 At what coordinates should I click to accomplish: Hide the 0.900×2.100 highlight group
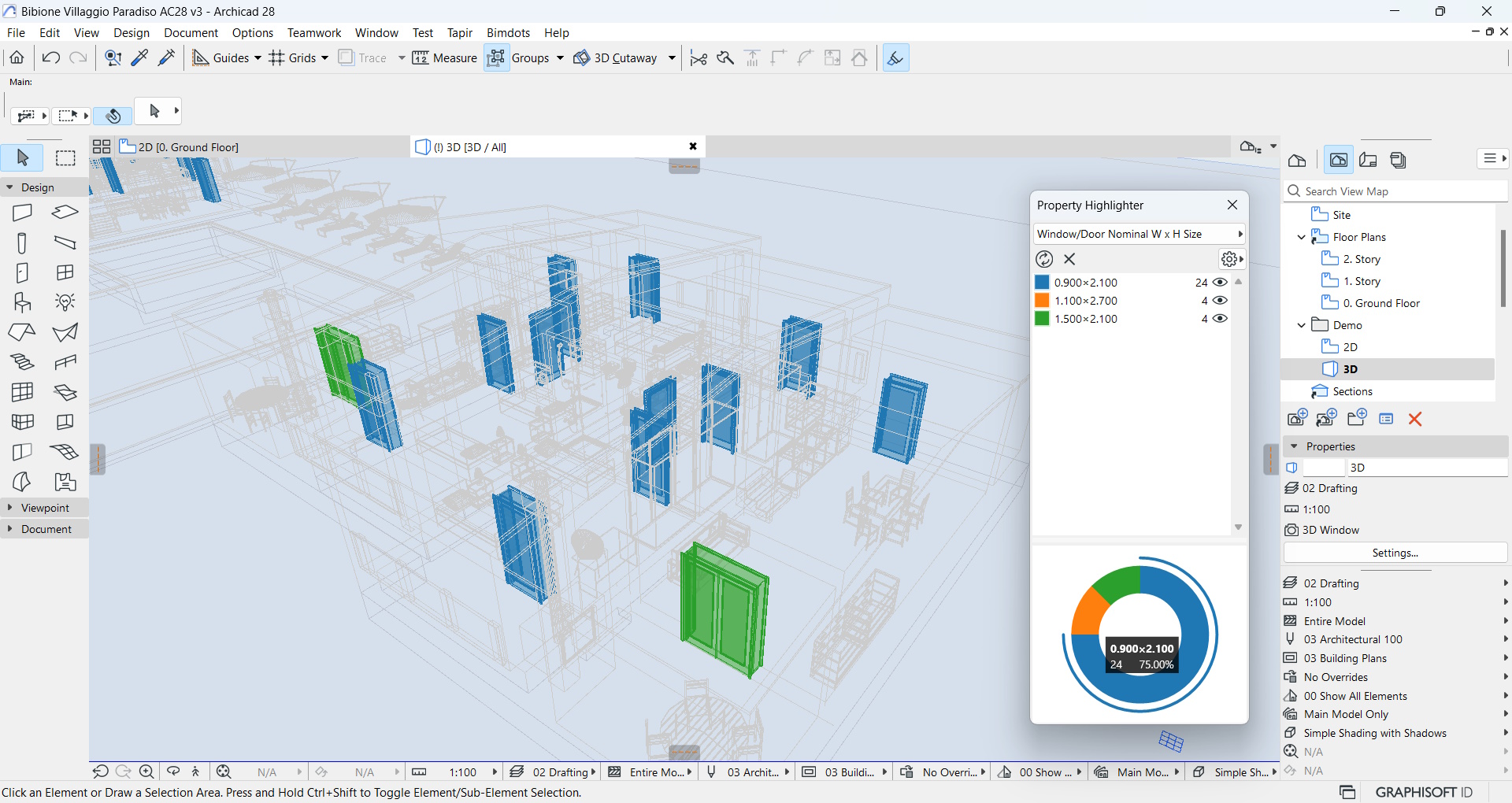(x=1220, y=283)
